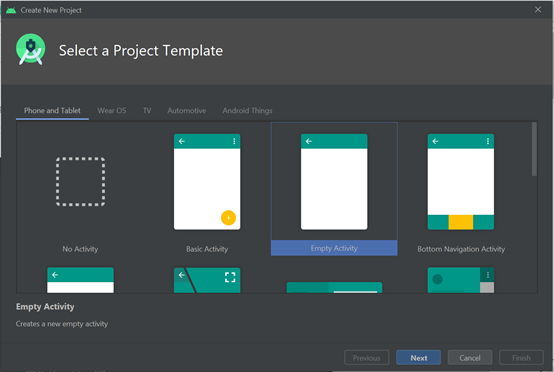Choose the Basic Activity template thumbnail
The height and width of the screenshot is (372, 554).
[207, 182]
